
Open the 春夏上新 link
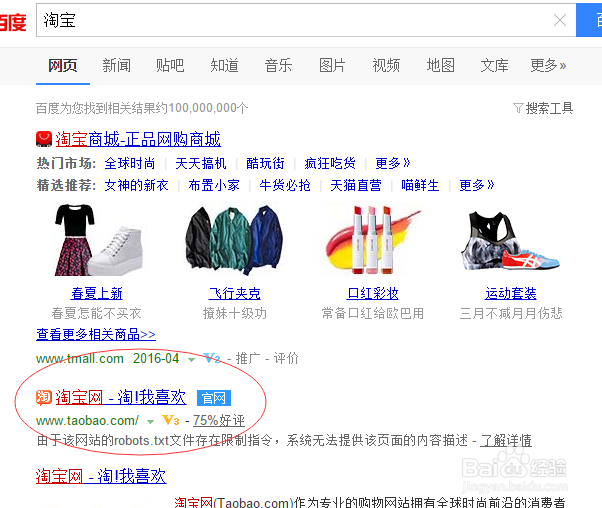coord(97,294)
